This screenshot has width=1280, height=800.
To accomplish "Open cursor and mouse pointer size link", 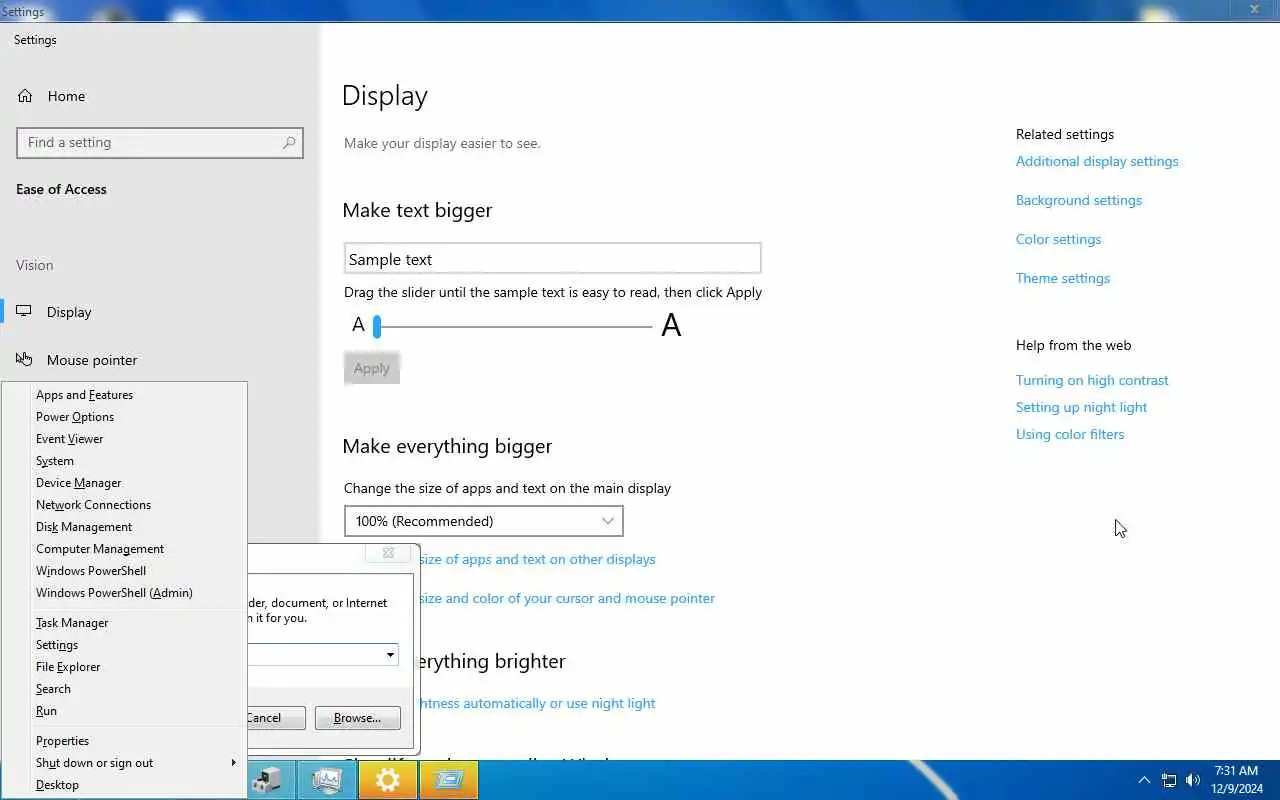I will (567, 598).
